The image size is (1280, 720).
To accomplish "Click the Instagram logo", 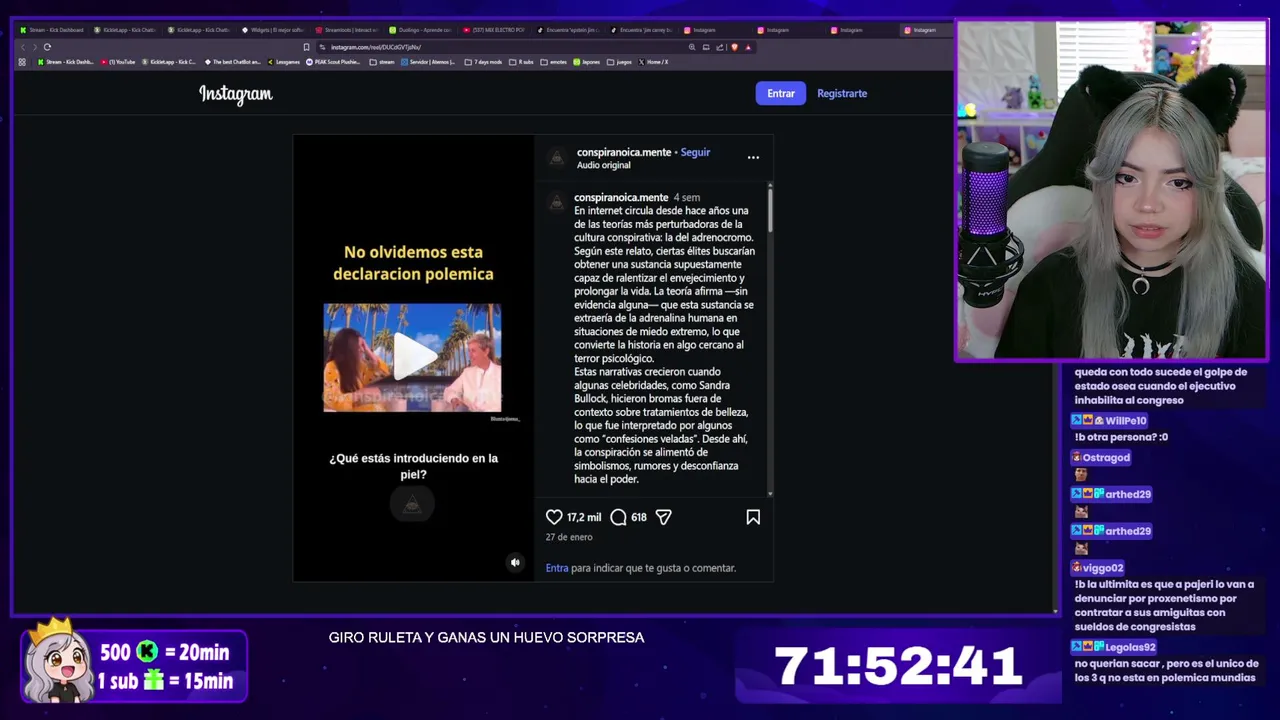I will click(235, 94).
